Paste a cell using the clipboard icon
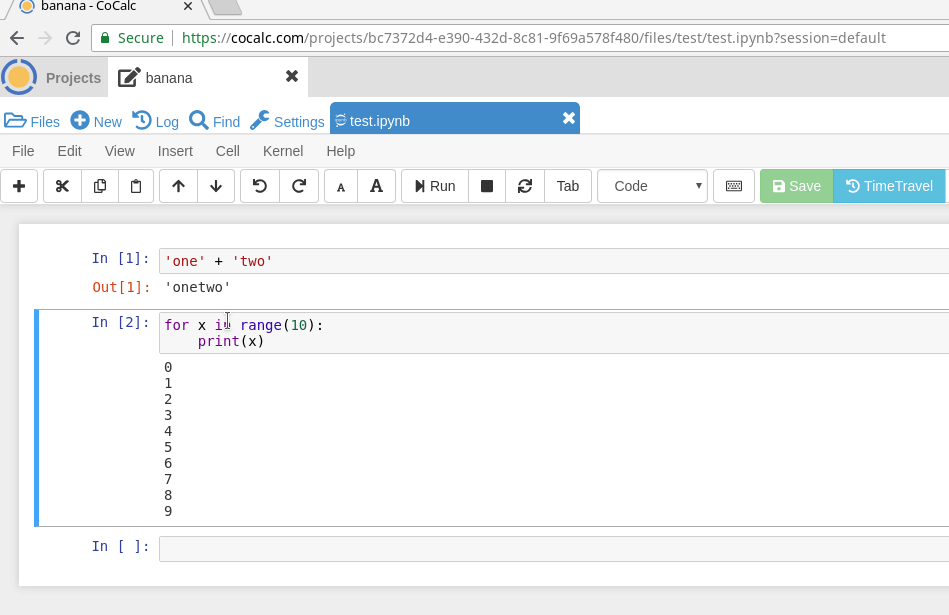 click(136, 186)
